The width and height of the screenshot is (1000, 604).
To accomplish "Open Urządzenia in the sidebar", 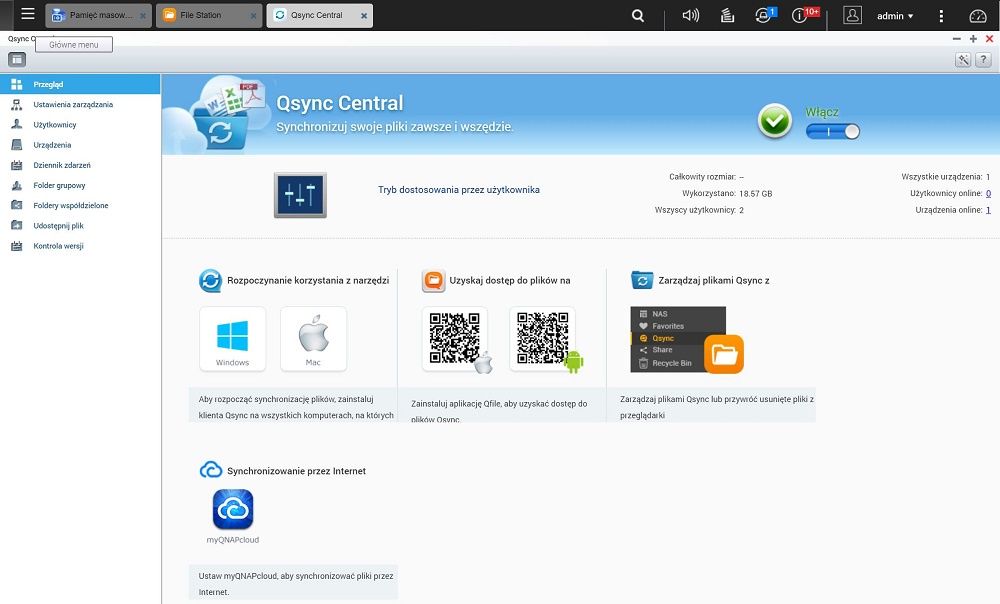I will (x=80, y=145).
